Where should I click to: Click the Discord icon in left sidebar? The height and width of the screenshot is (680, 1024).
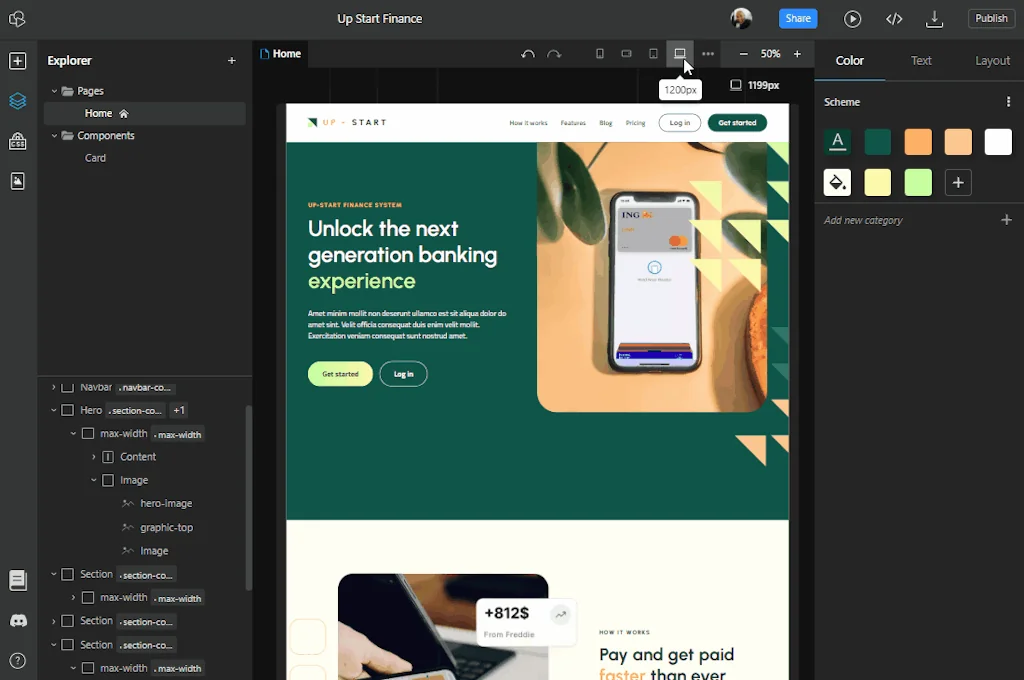pyautogui.click(x=18, y=621)
